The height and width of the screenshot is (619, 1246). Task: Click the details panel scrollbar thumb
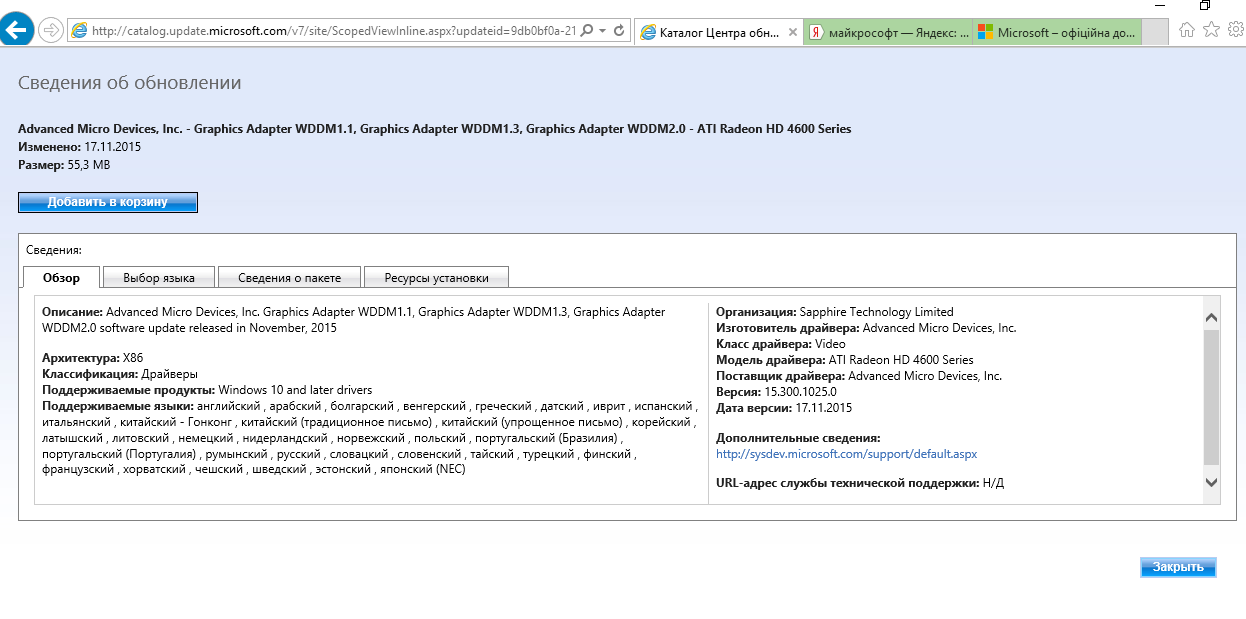pyautogui.click(x=1211, y=397)
